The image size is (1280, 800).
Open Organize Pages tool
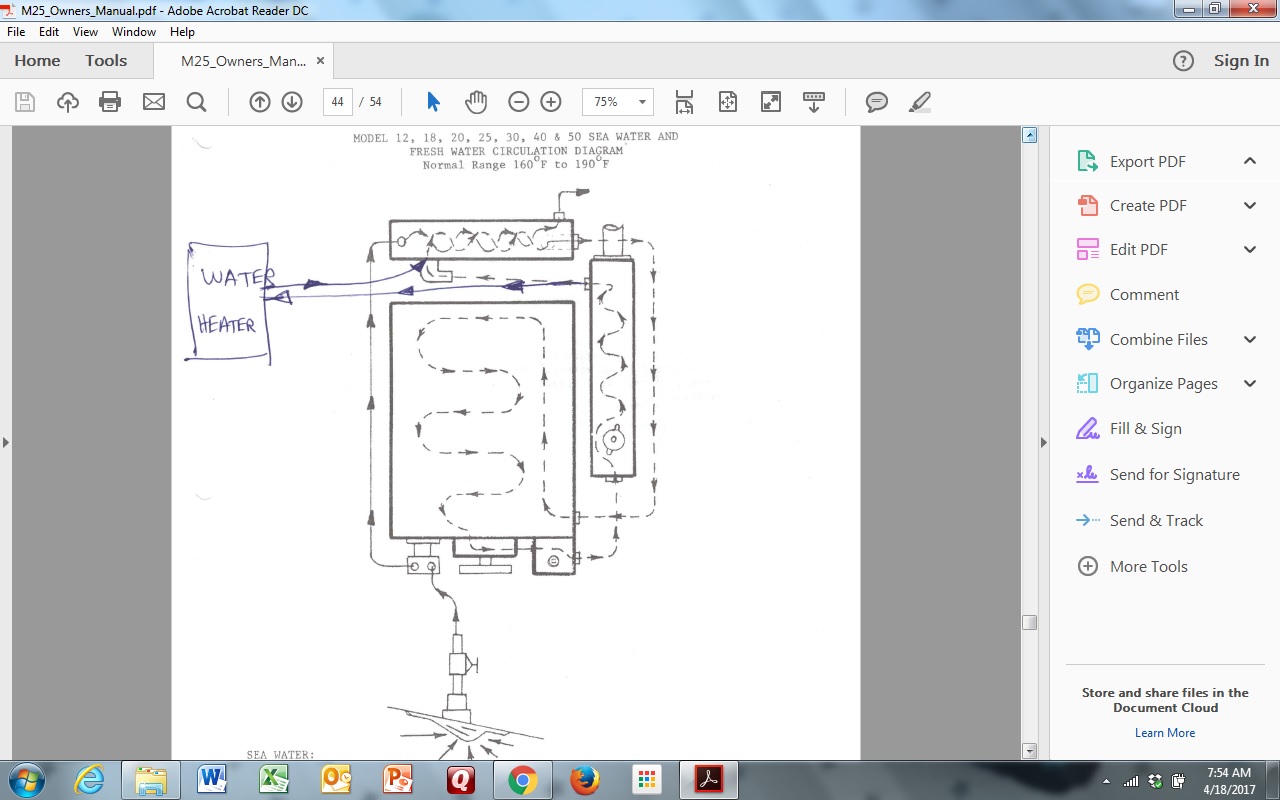click(1163, 383)
